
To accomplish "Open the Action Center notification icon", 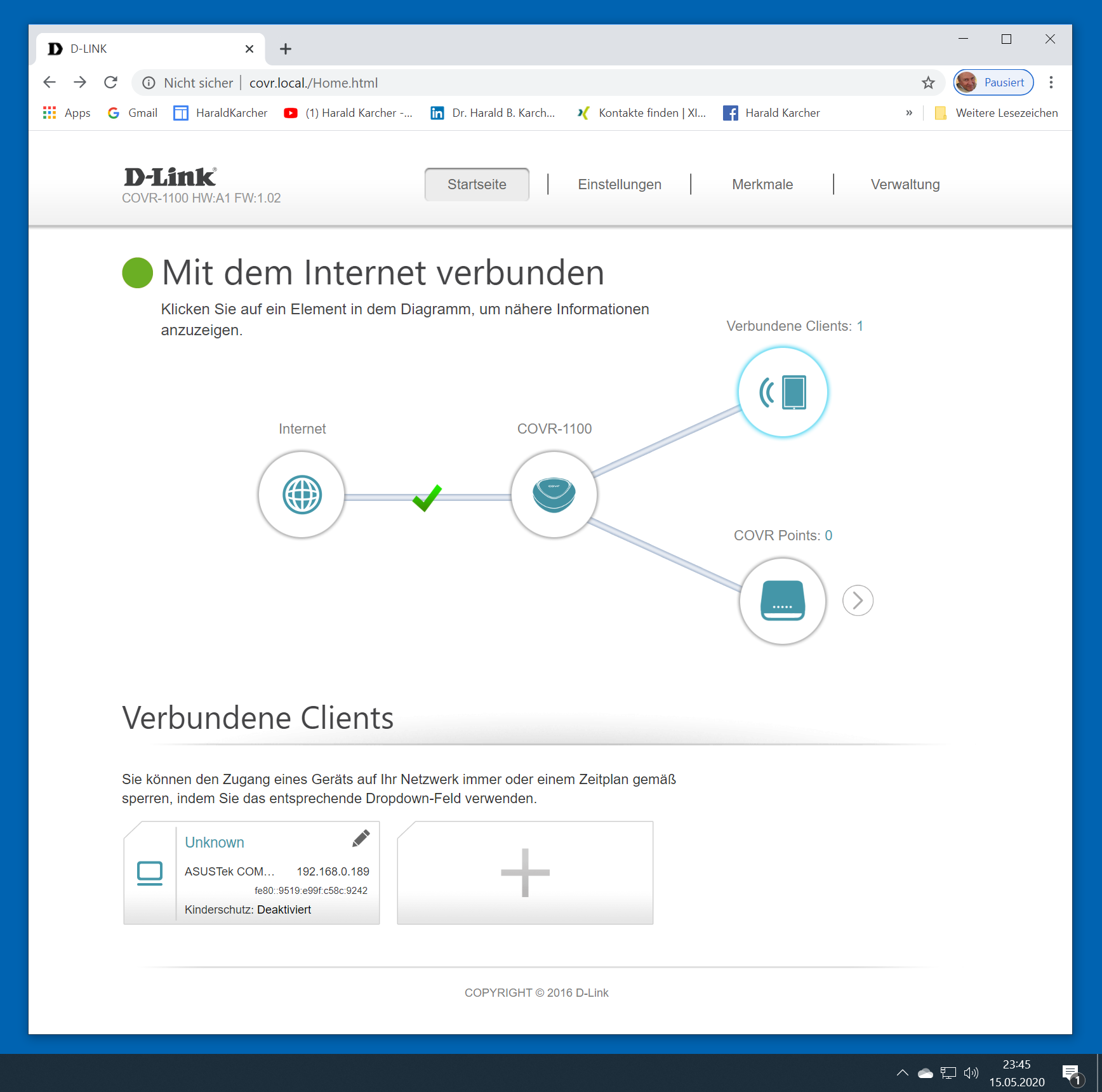I will 1073,1074.
